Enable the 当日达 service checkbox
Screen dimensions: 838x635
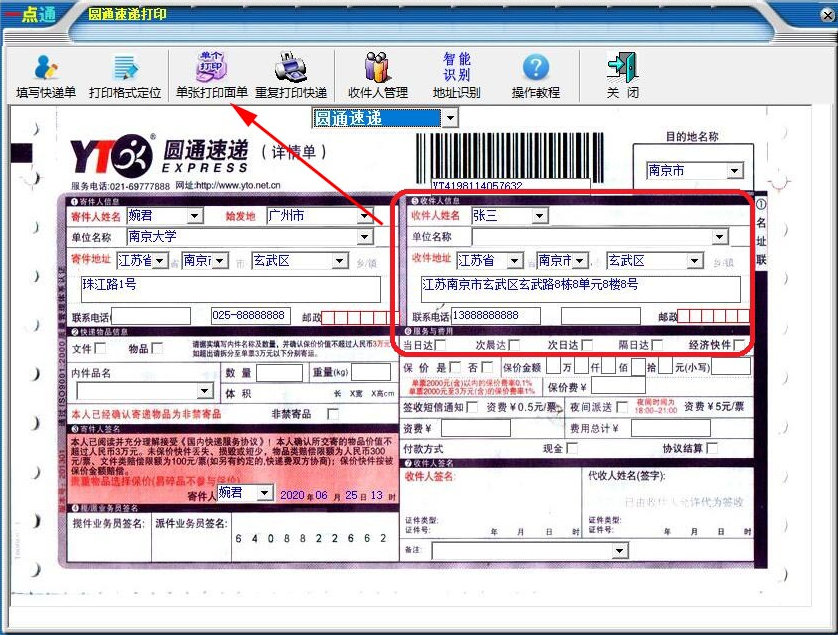pos(440,345)
